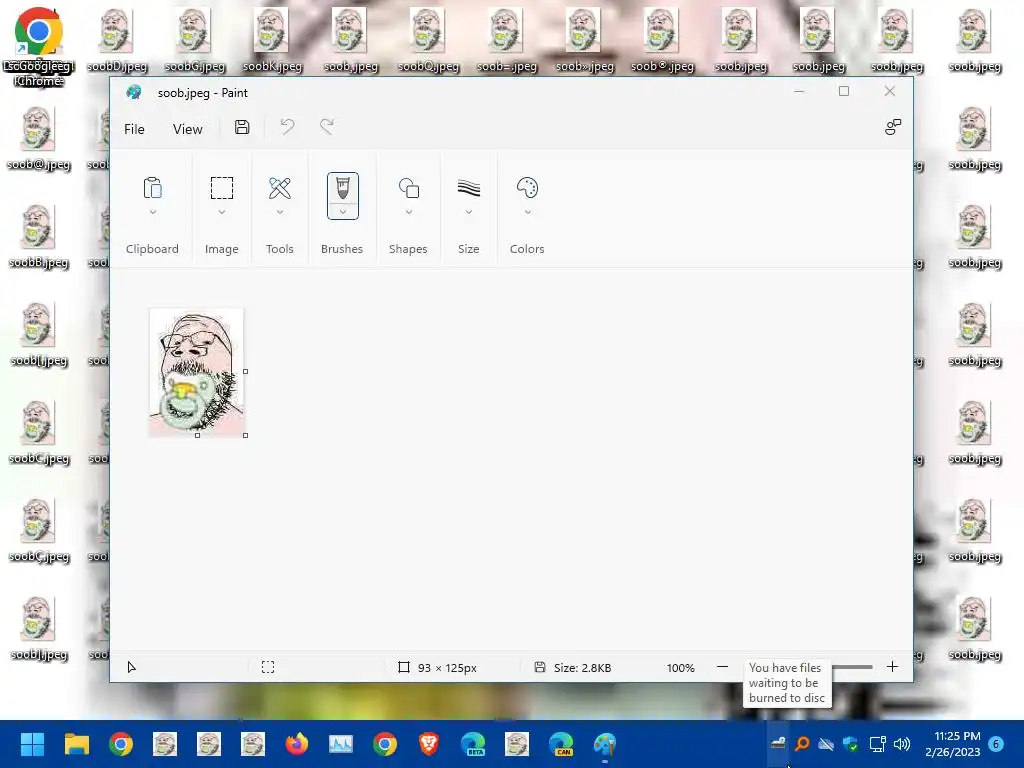Click the Redo arrow icon
The image size is (1024, 768).
pyautogui.click(x=327, y=127)
